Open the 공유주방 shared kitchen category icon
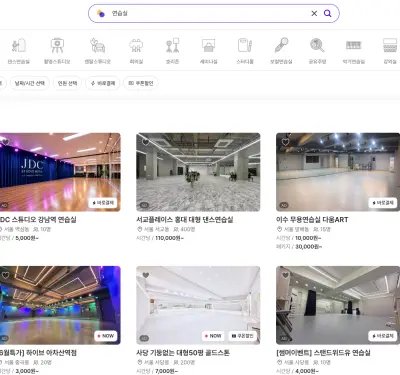 pyautogui.click(x=317, y=46)
